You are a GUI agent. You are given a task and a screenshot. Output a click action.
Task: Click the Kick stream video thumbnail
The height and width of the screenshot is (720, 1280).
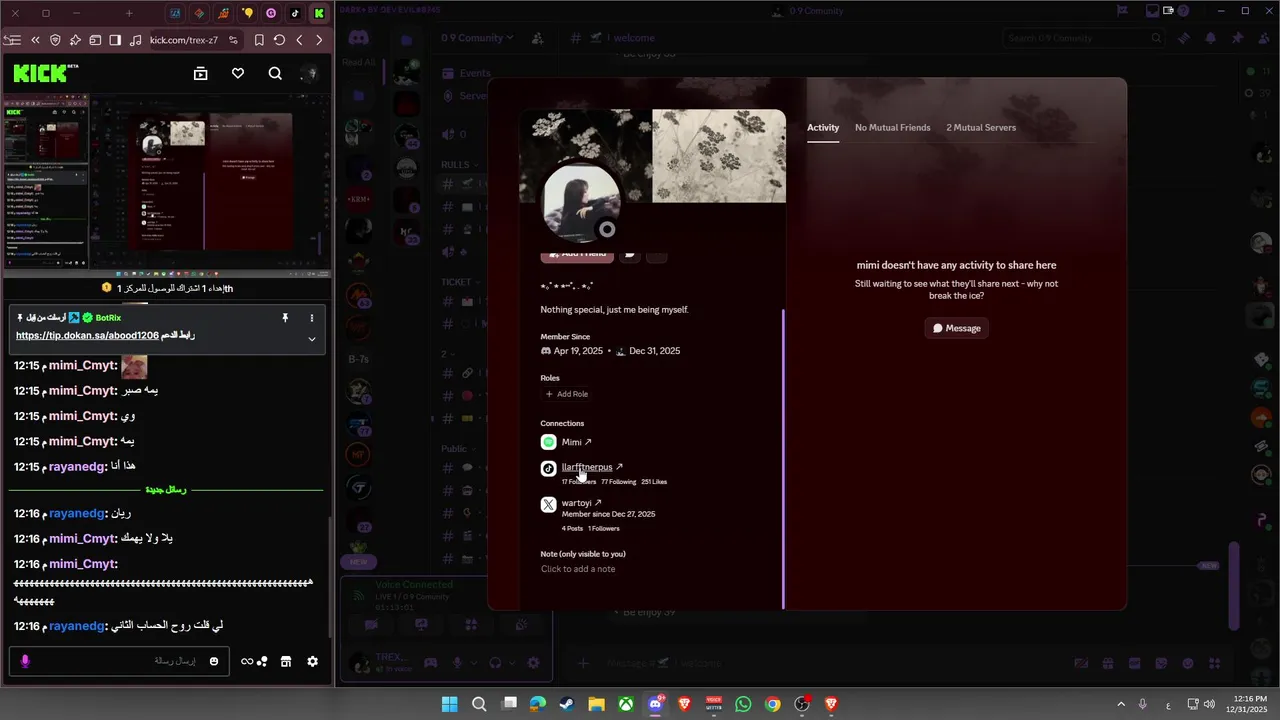(x=166, y=186)
